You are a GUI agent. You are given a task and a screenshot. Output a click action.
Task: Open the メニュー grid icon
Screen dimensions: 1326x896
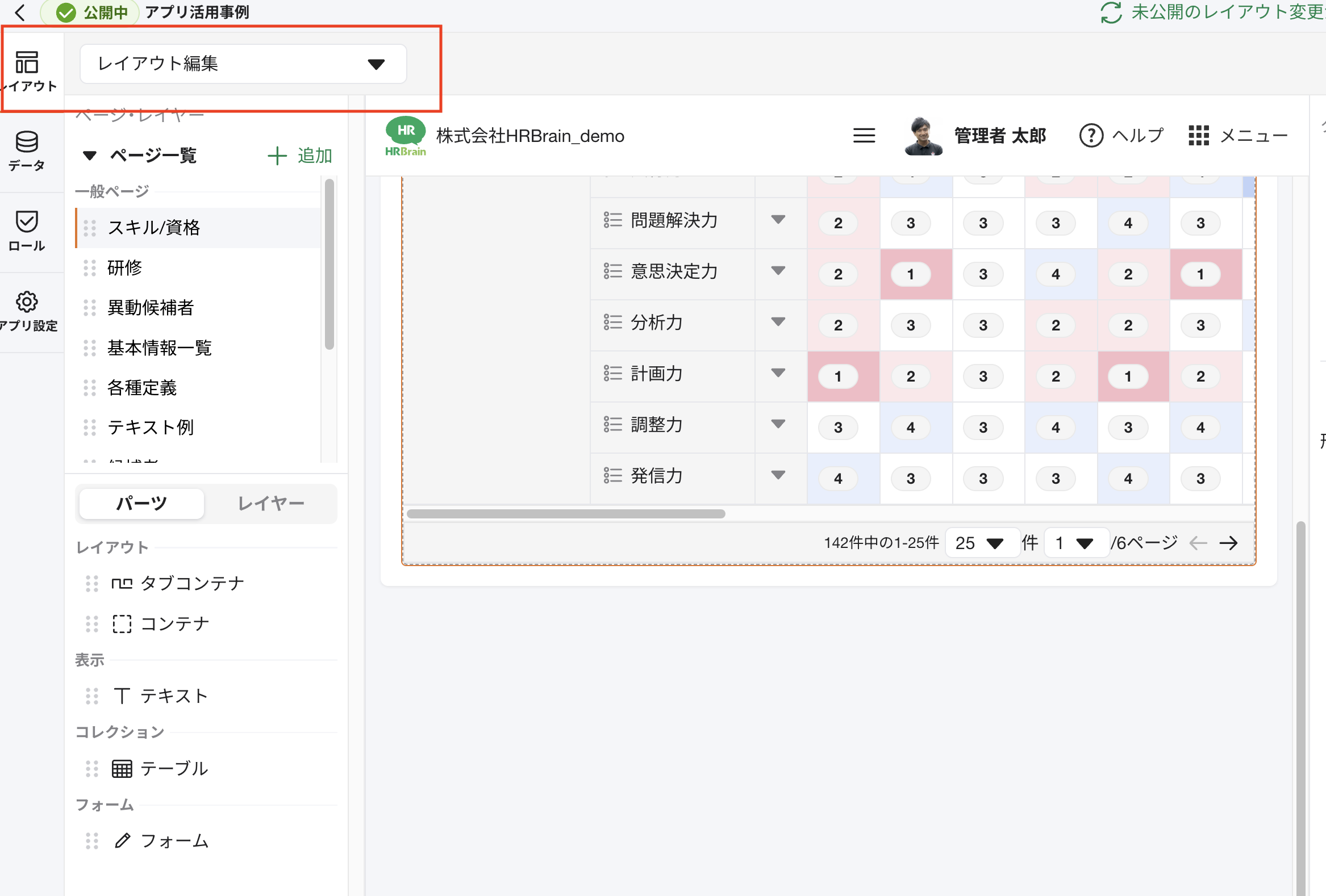tap(1199, 135)
